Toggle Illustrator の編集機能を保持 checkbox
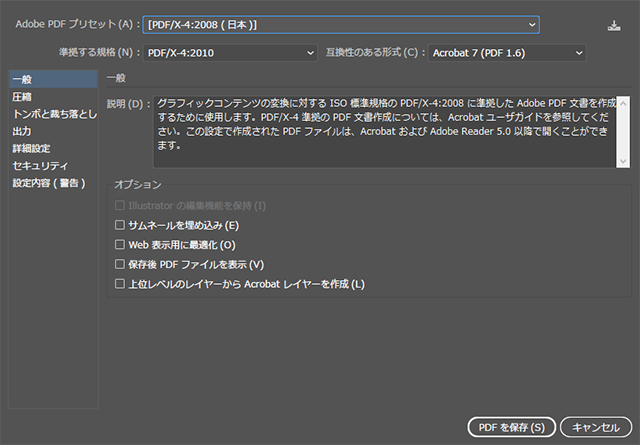Image resolution: width=640 pixels, height=445 pixels. coord(120,205)
